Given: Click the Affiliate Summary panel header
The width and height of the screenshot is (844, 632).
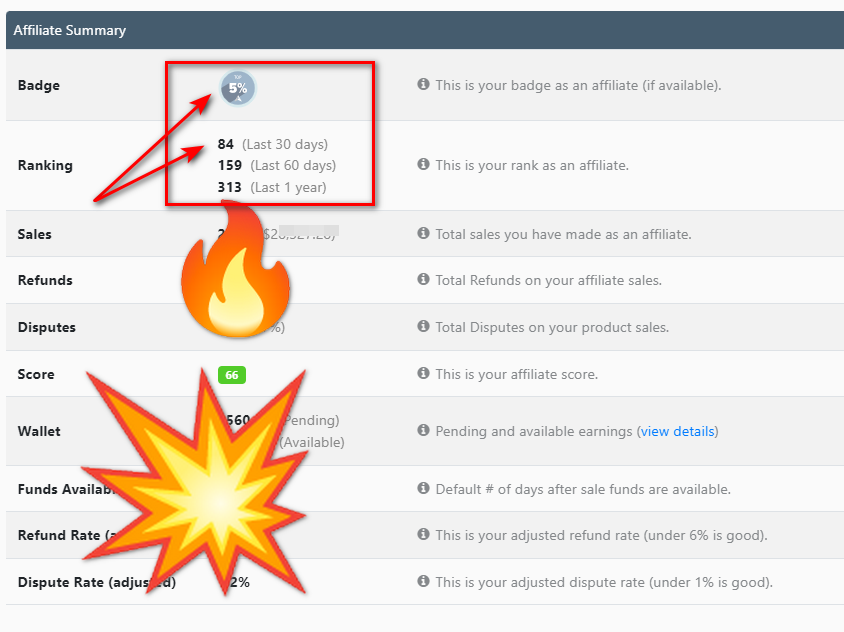Looking at the screenshot, I should (70, 30).
